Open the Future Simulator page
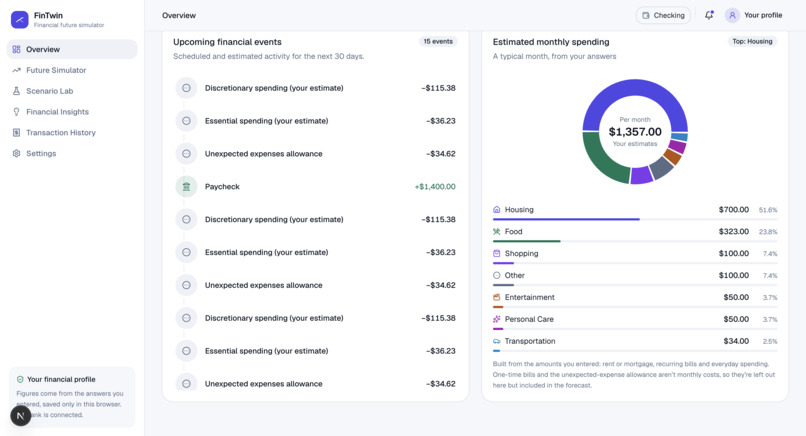This screenshot has height=436, width=806. (72, 70)
